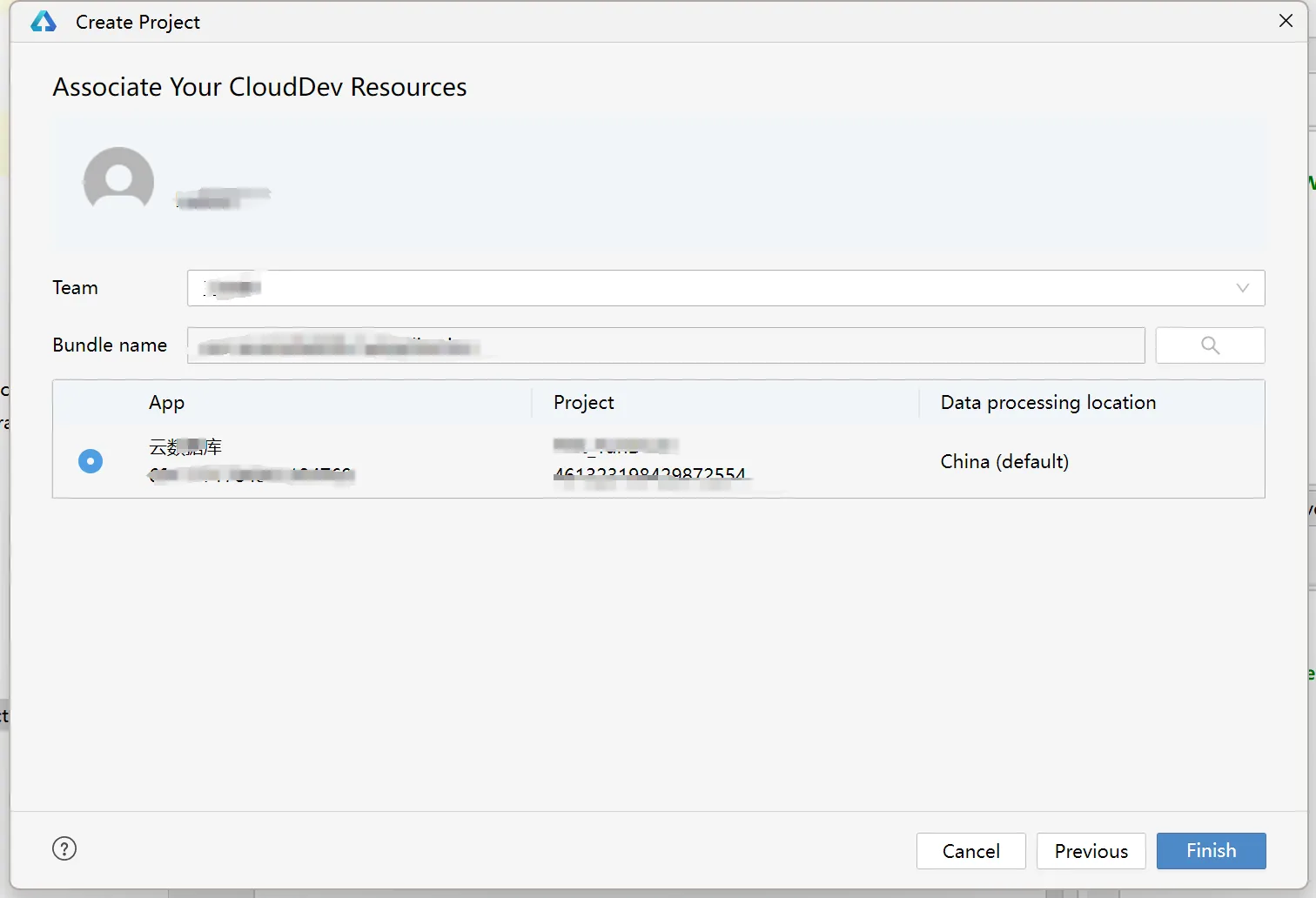
Task: Open help via question mark icon
Action: coord(64,848)
